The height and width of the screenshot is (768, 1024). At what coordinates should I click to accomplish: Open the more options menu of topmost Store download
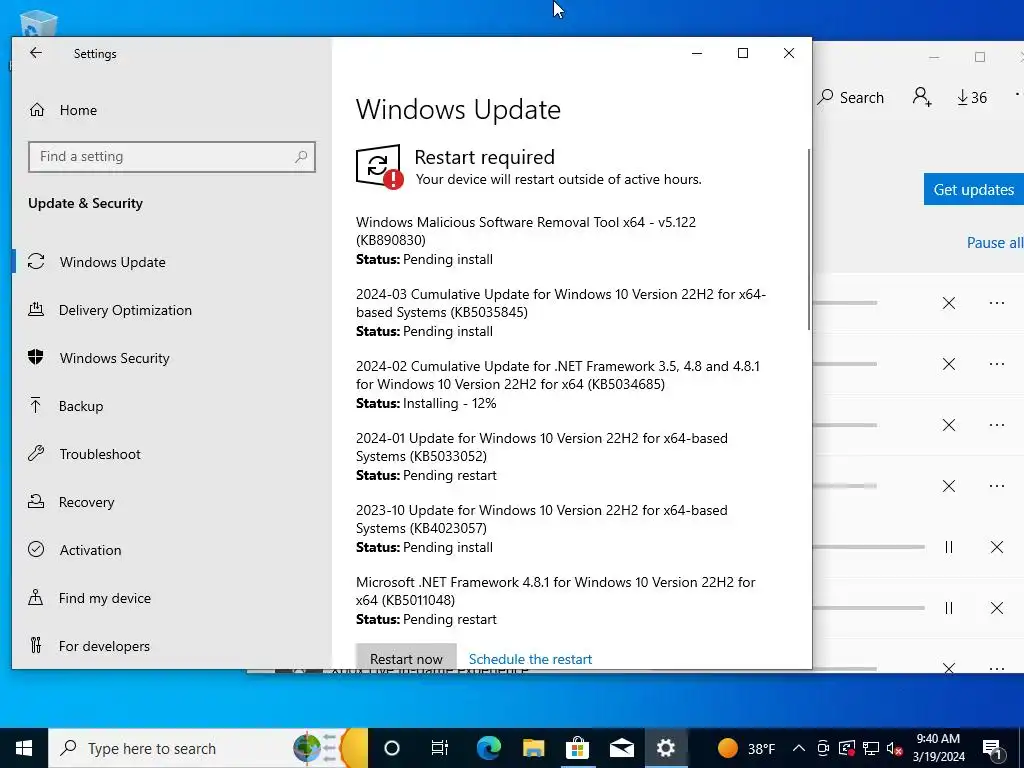[x=997, y=303]
